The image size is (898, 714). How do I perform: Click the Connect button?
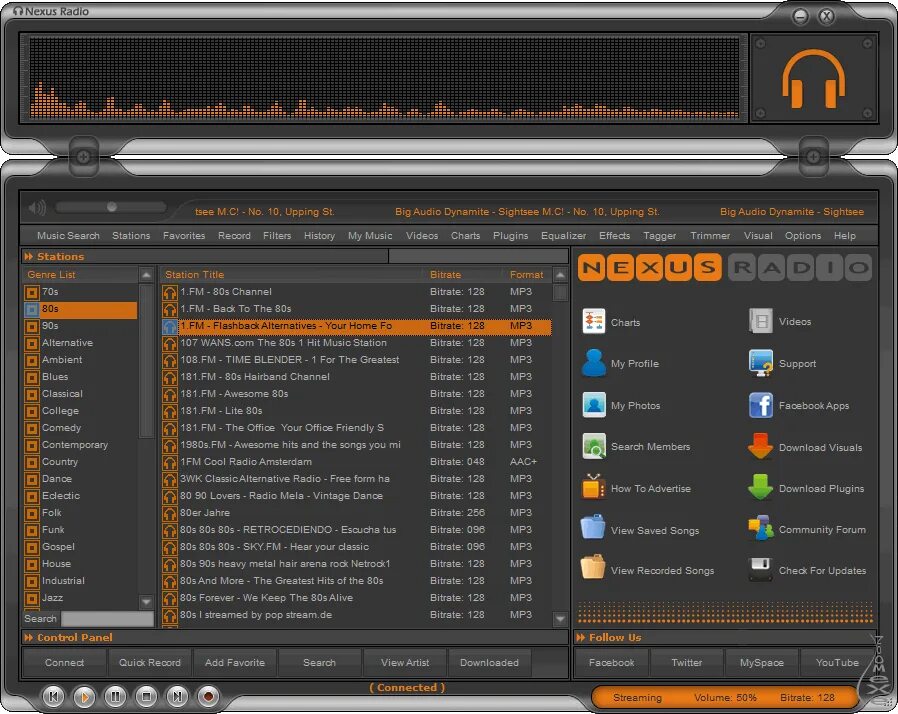[x=64, y=662]
